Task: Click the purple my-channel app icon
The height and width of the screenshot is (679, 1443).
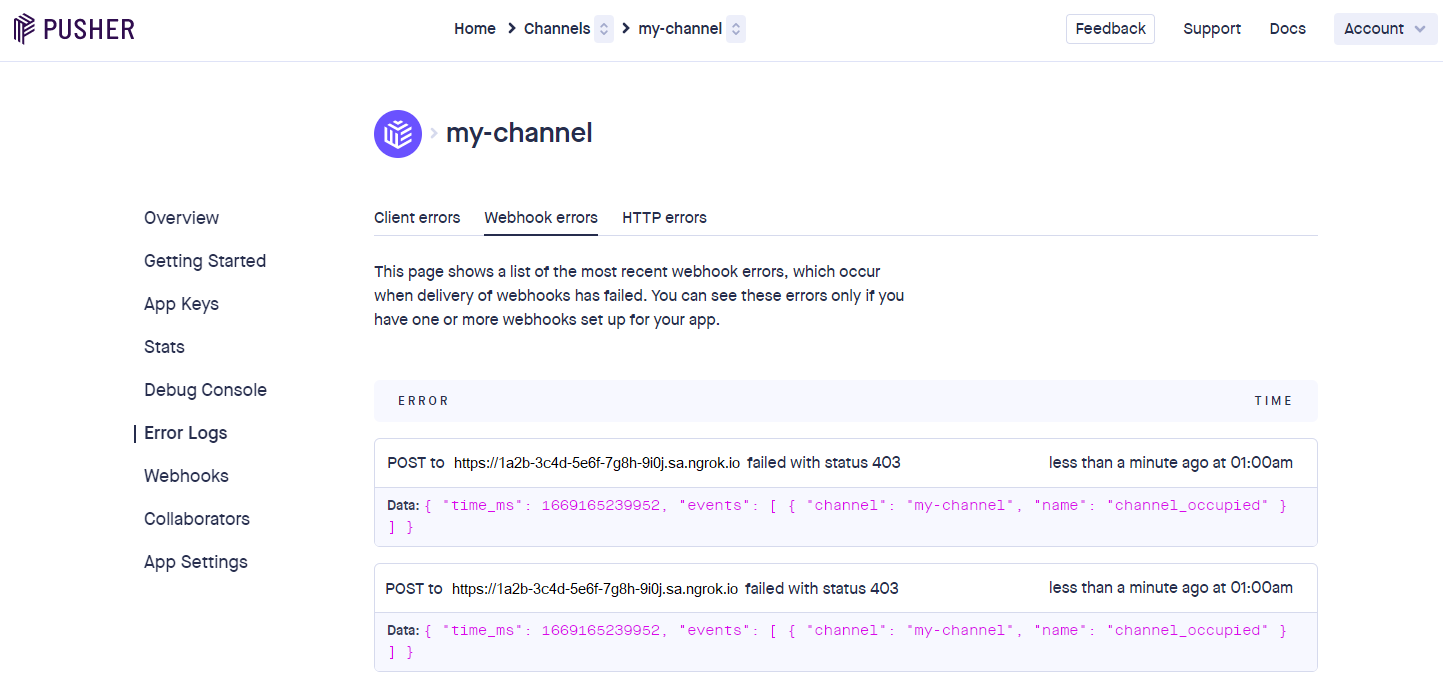Action: tap(397, 133)
